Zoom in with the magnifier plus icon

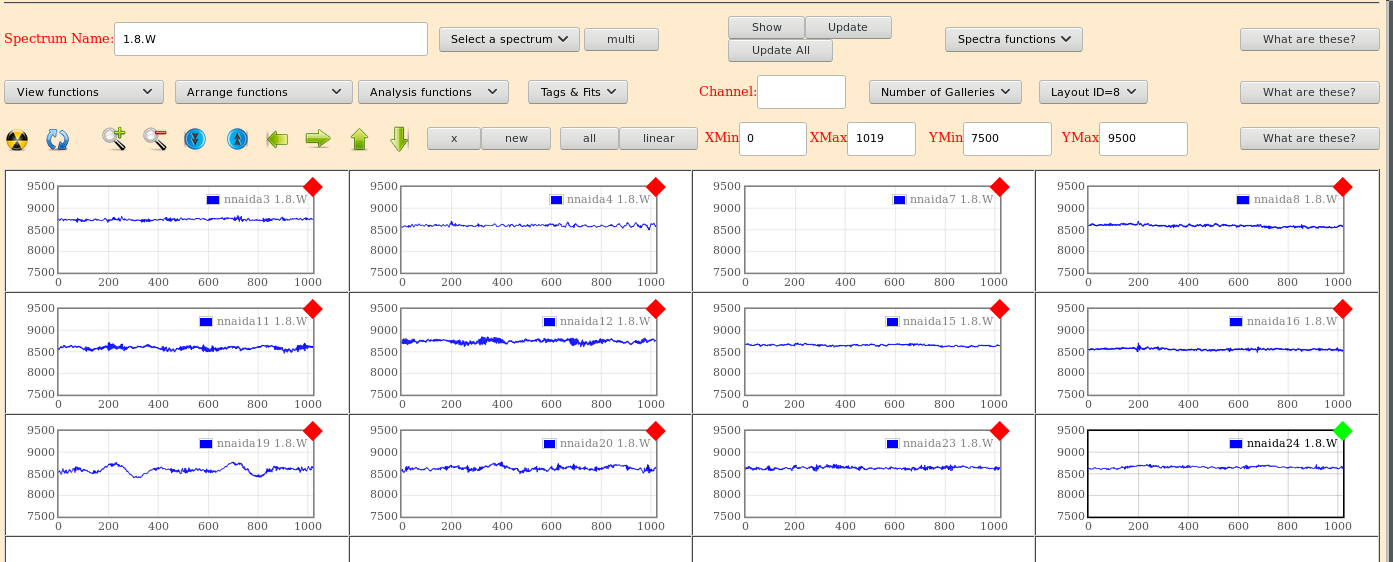pyautogui.click(x=114, y=139)
